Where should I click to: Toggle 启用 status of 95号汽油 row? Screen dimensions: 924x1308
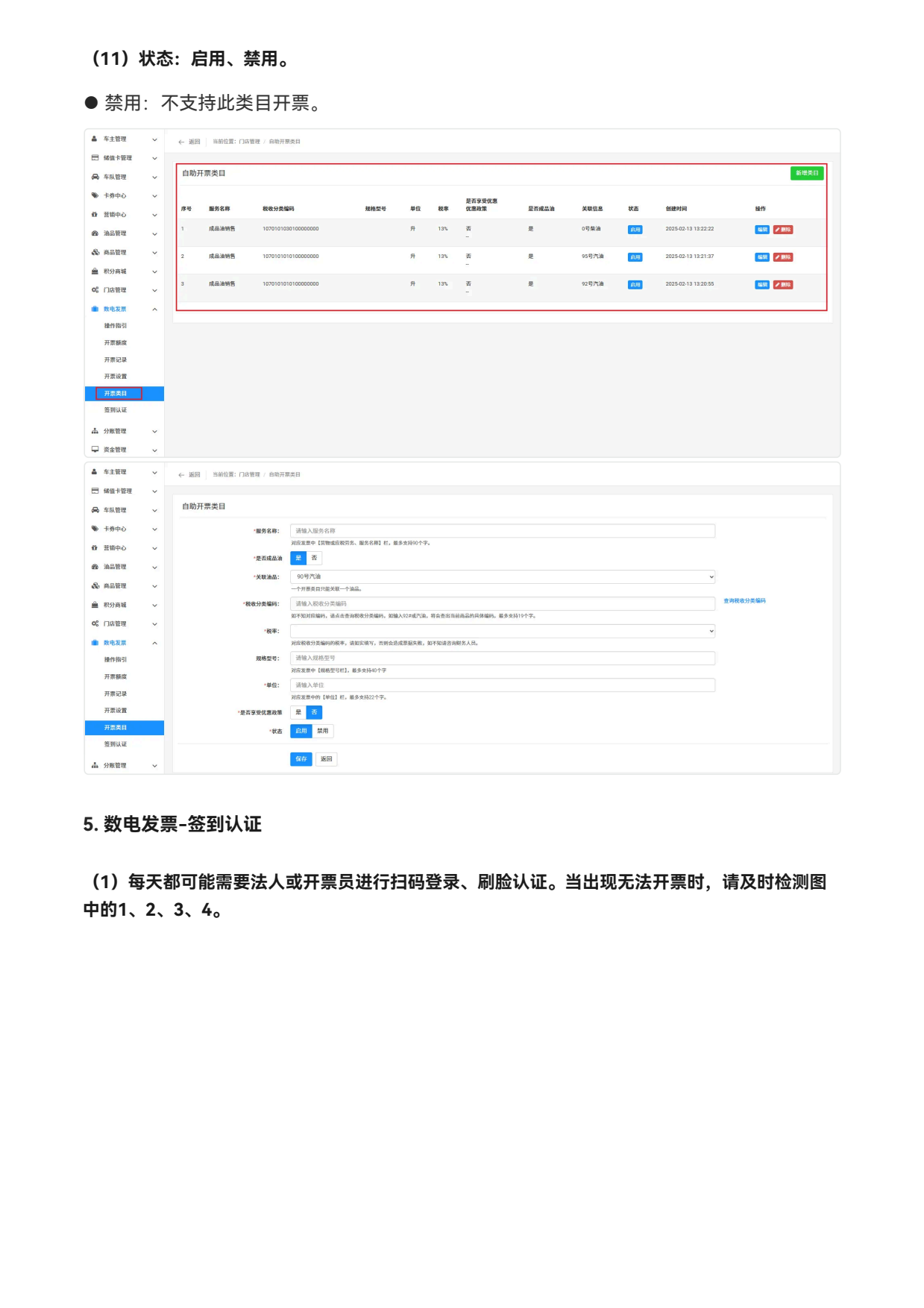pyautogui.click(x=635, y=257)
